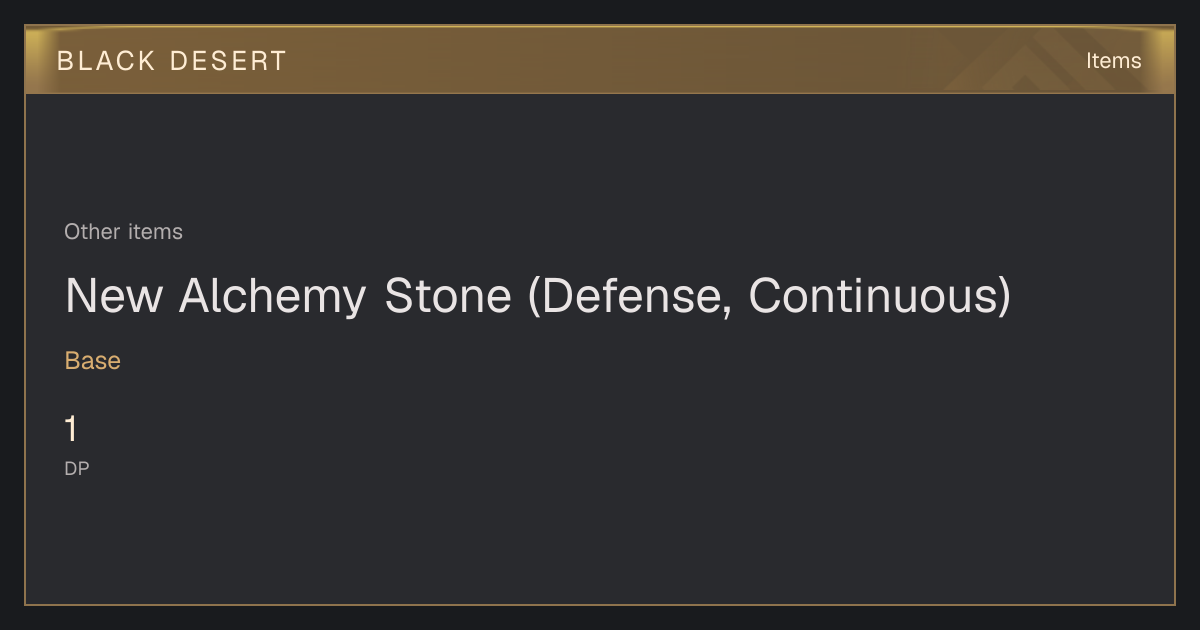Click the word Alchemy in the title
This screenshot has width=1200, height=630.
point(272,296)
